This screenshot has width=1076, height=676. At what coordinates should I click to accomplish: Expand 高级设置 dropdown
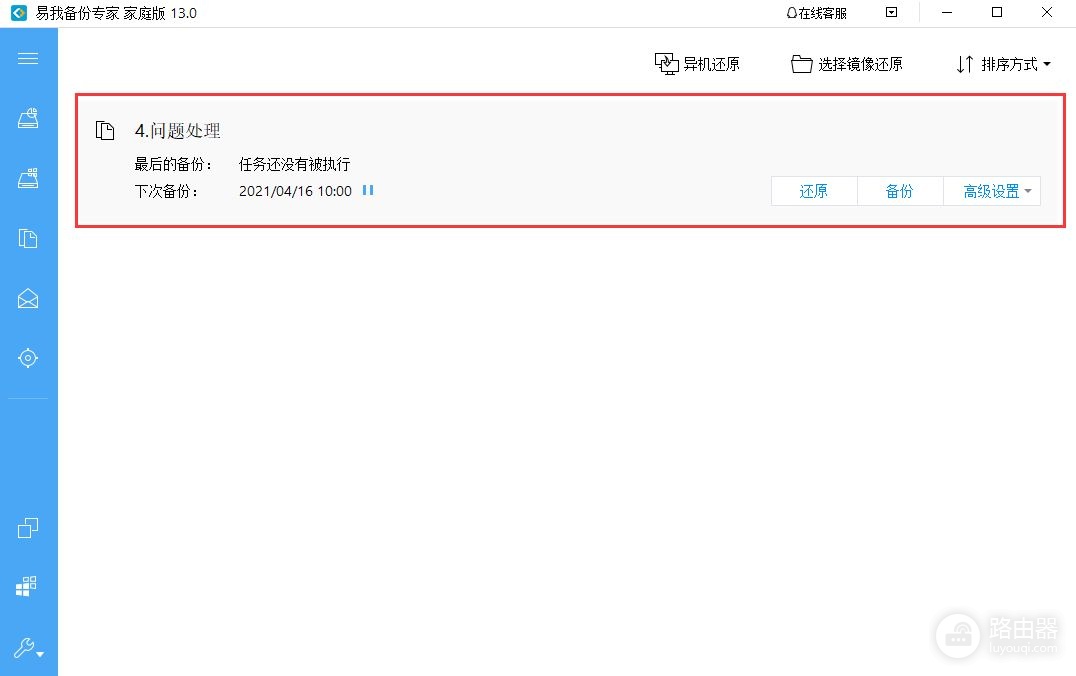coord(992,191)
